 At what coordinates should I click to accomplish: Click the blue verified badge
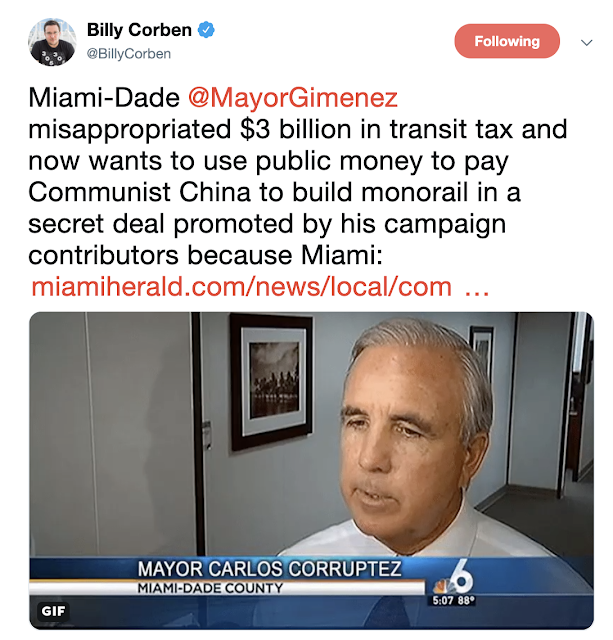(206, 30)
